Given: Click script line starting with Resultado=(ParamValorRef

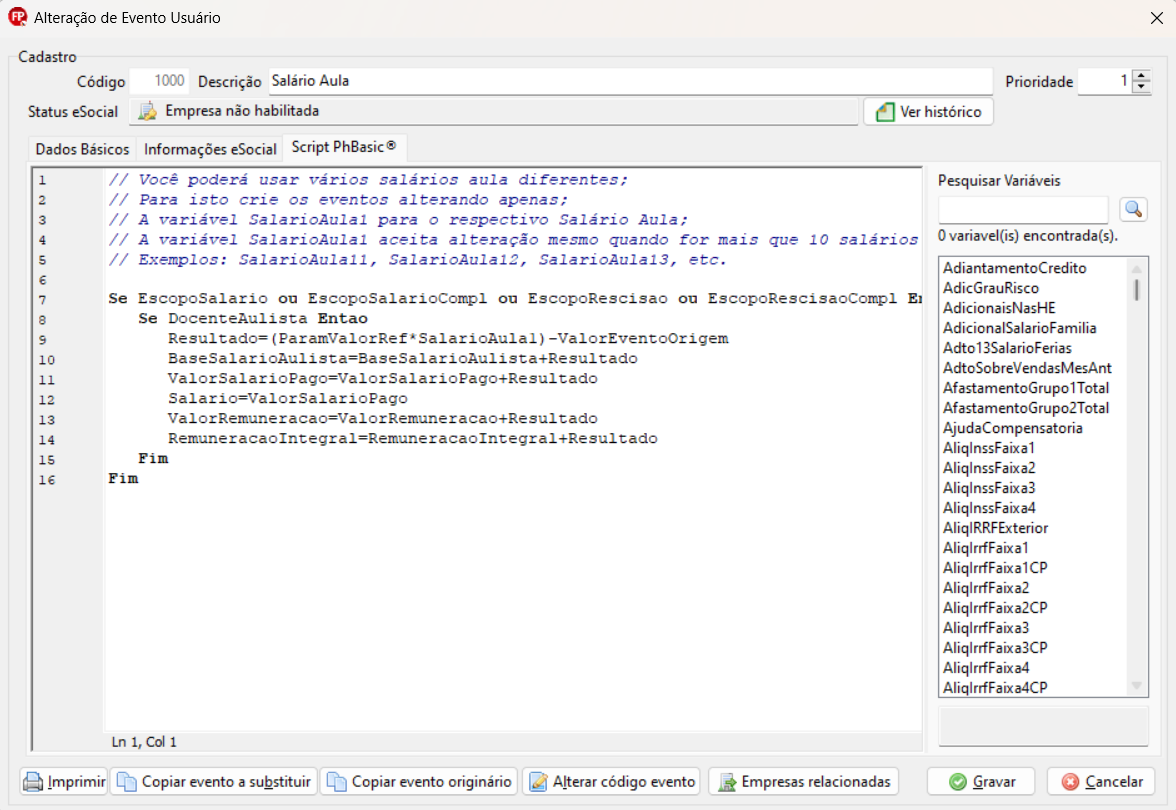Looking at the screenshot, I should coord(448,338).
